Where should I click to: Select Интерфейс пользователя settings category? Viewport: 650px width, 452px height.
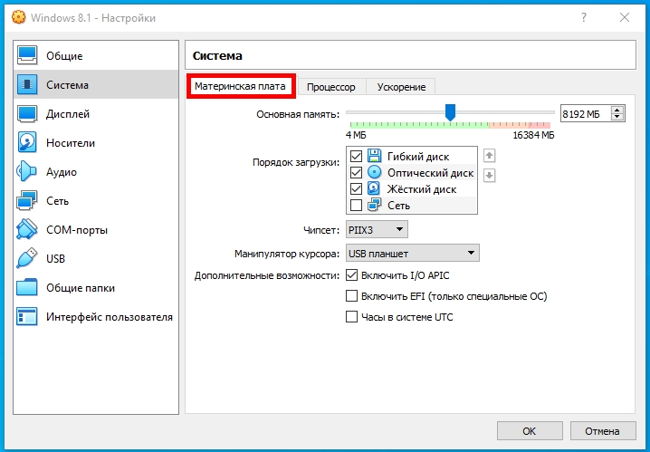96,317
